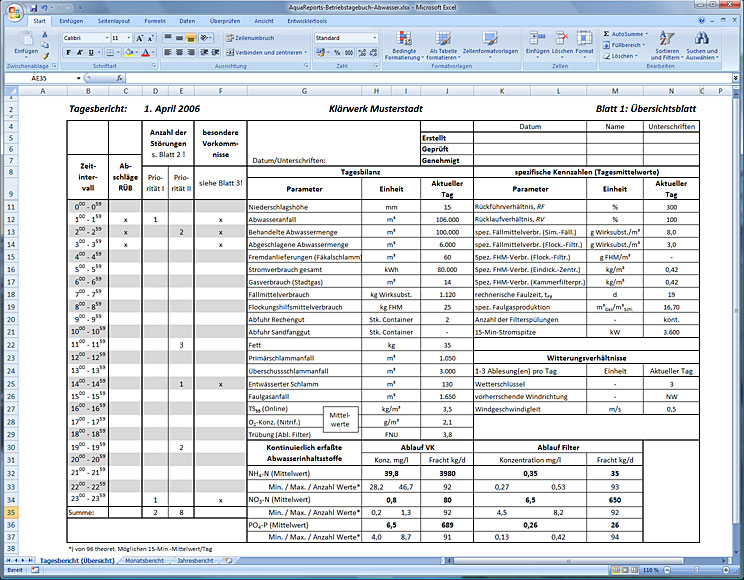
Task: Open the Name Box dropdown showing AE35
Action: tap(79, 78)
